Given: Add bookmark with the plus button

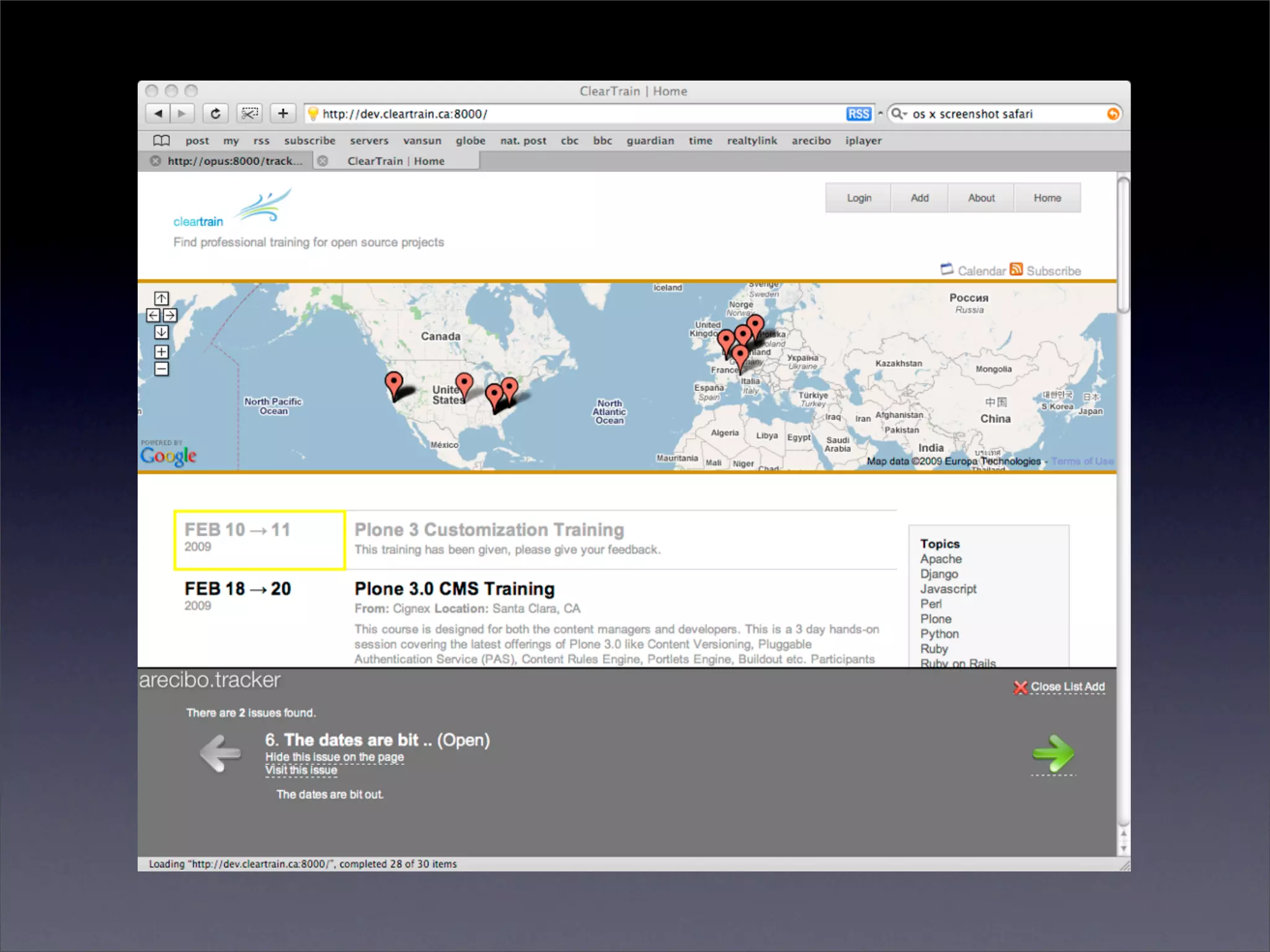Looking at the screenshot, I should pos(283,113).
